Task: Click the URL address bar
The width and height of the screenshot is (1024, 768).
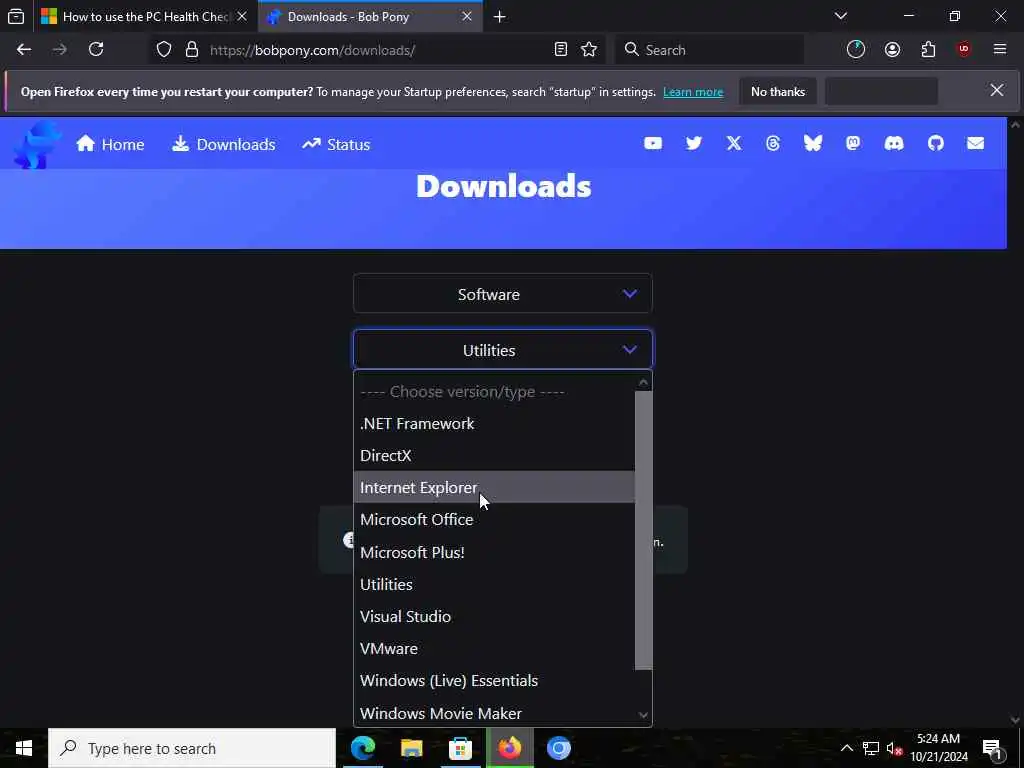Action: 376,50
